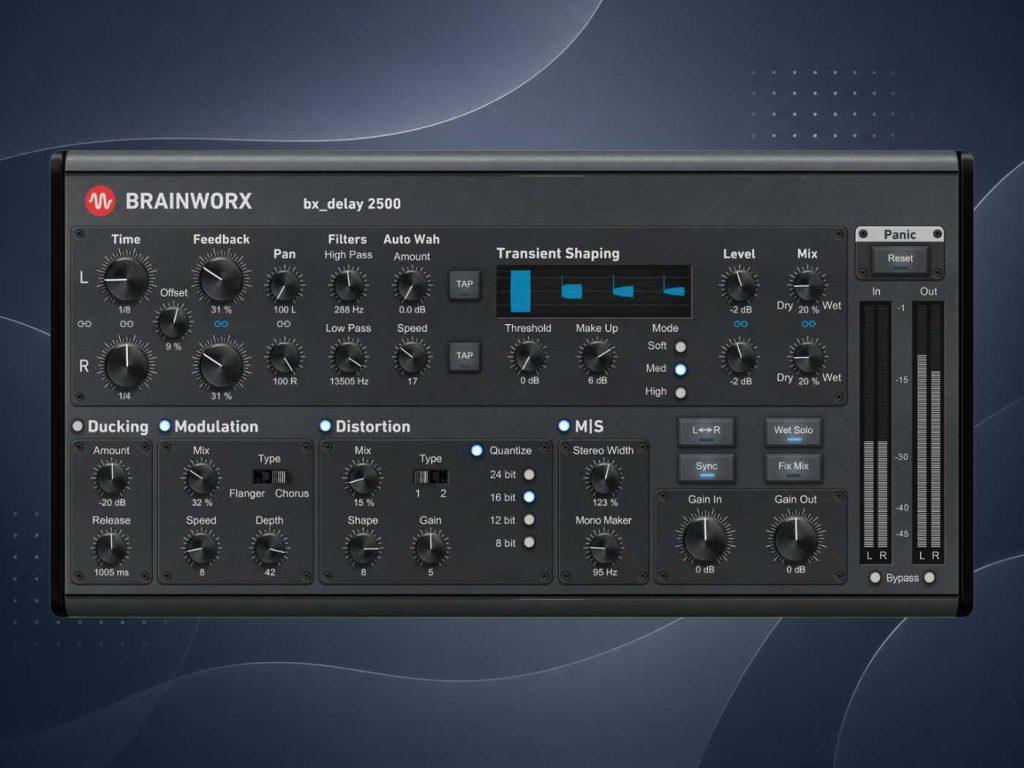This screenshot has height=768, width=1024.
Task: Flip the Distortion Type 1/2 switch
Action: point(431,477)
